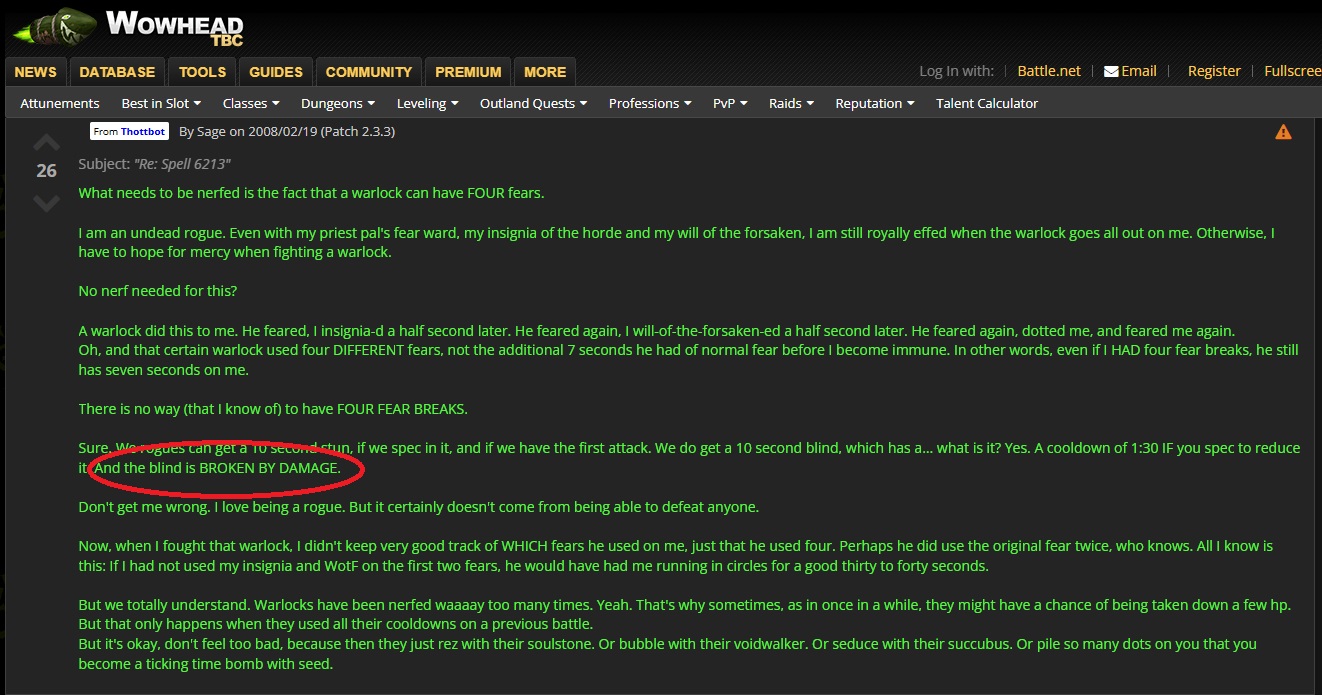
Task: Click the Register link
Action: coord(1214,71)
